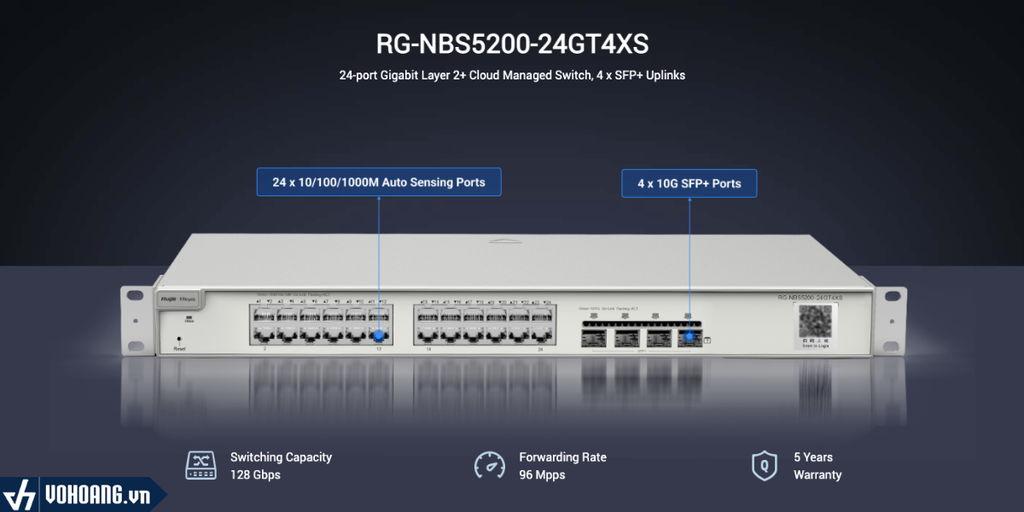The image size is (1024, 512).
Task: Click the '4 x 10G SFP+ Ports' label
Action: [x=689, y=184]
